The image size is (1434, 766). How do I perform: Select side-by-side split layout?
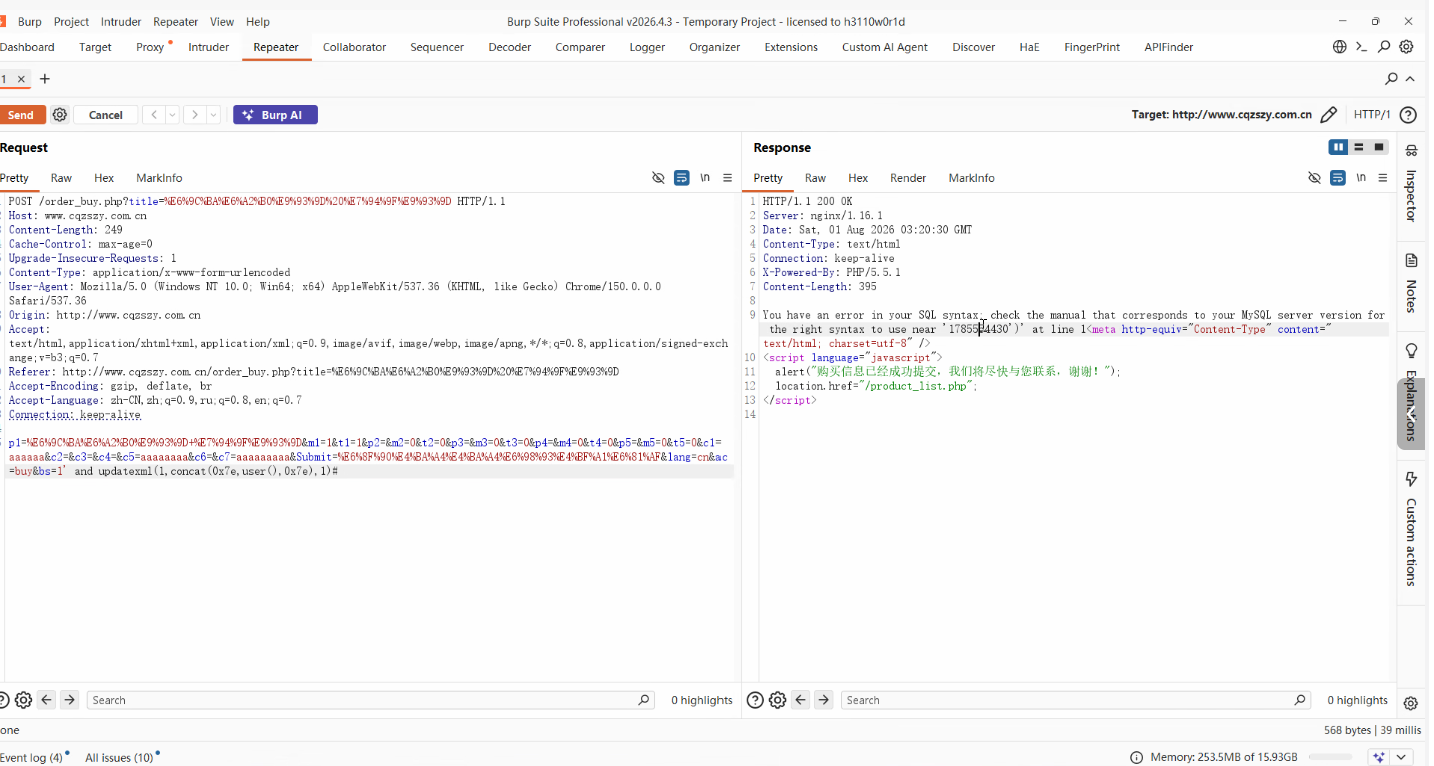click(x=1338, y=147)
